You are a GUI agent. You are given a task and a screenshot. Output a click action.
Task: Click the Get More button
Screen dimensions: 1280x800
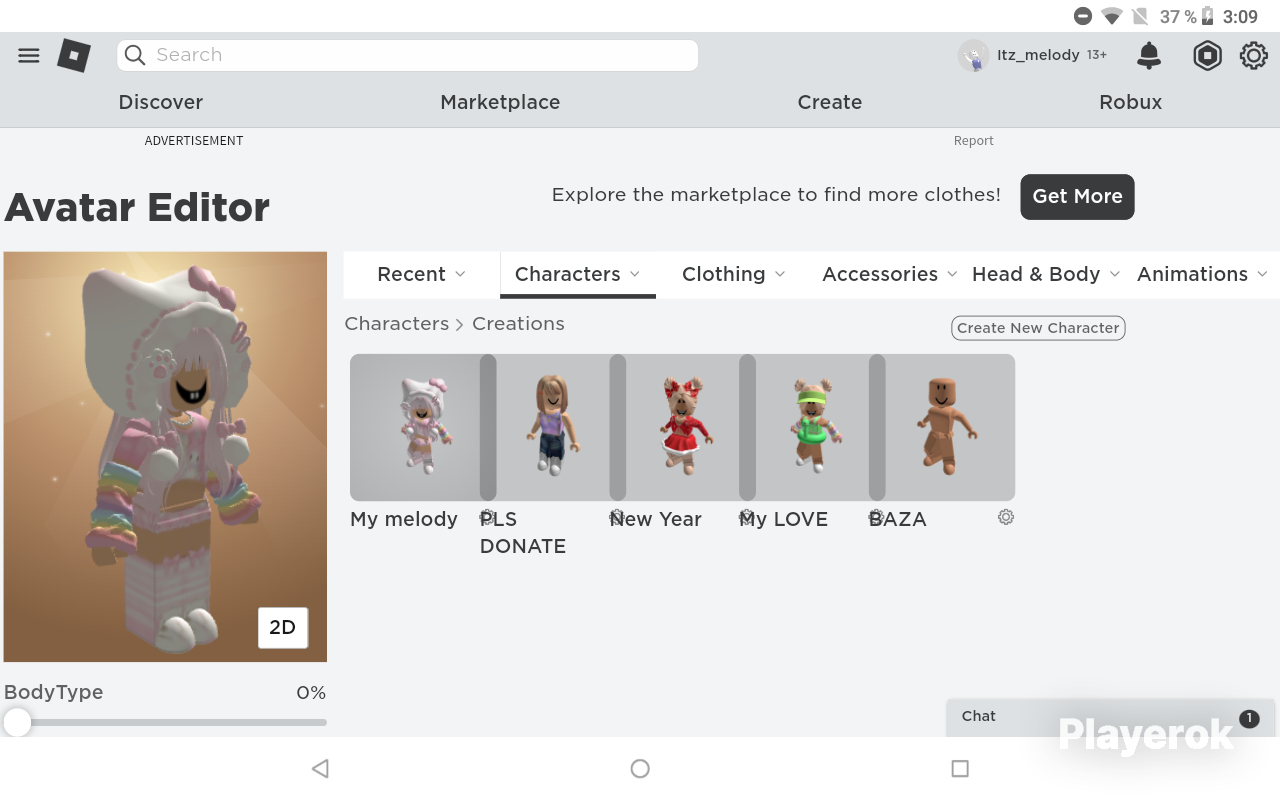click(x=1077, y=196)
